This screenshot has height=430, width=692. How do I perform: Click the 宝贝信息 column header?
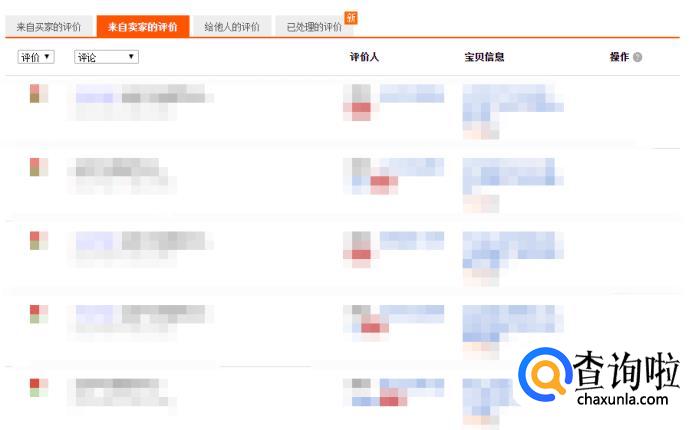484,57
